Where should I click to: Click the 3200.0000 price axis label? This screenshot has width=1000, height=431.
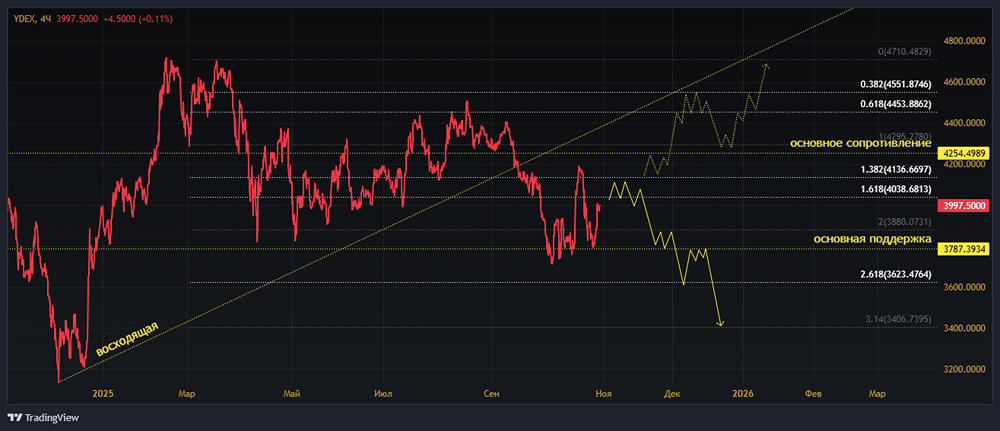coord(964,370)
